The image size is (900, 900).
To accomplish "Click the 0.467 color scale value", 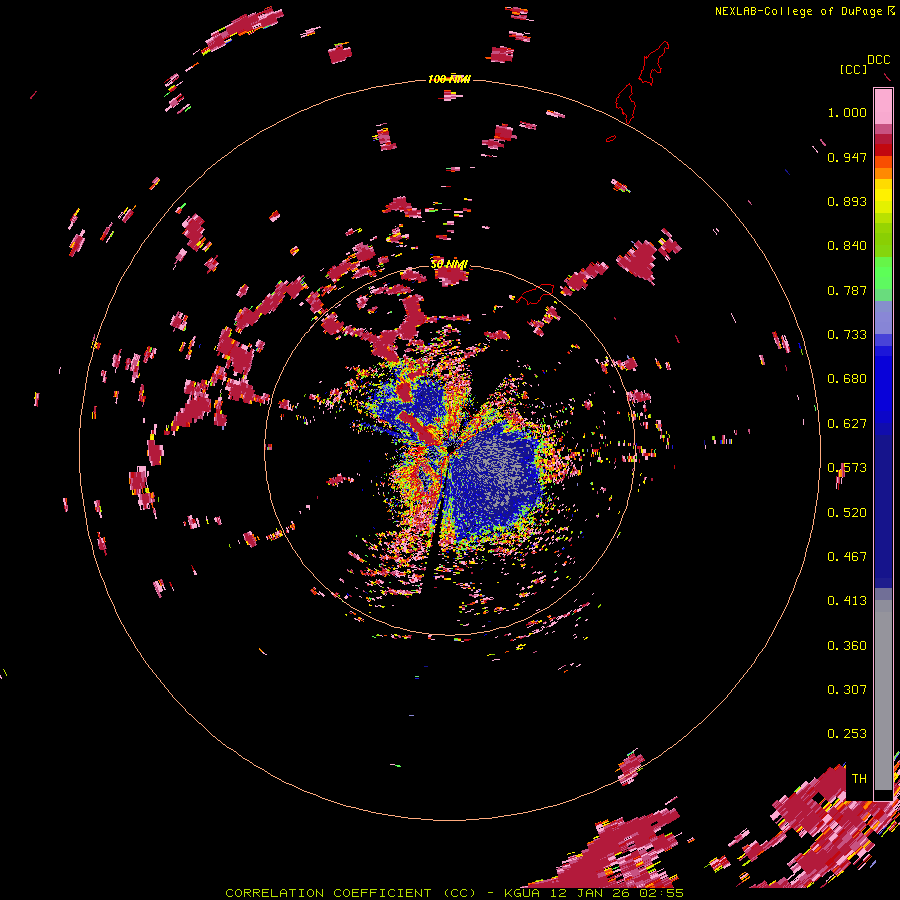I will (x=847, y=557).
